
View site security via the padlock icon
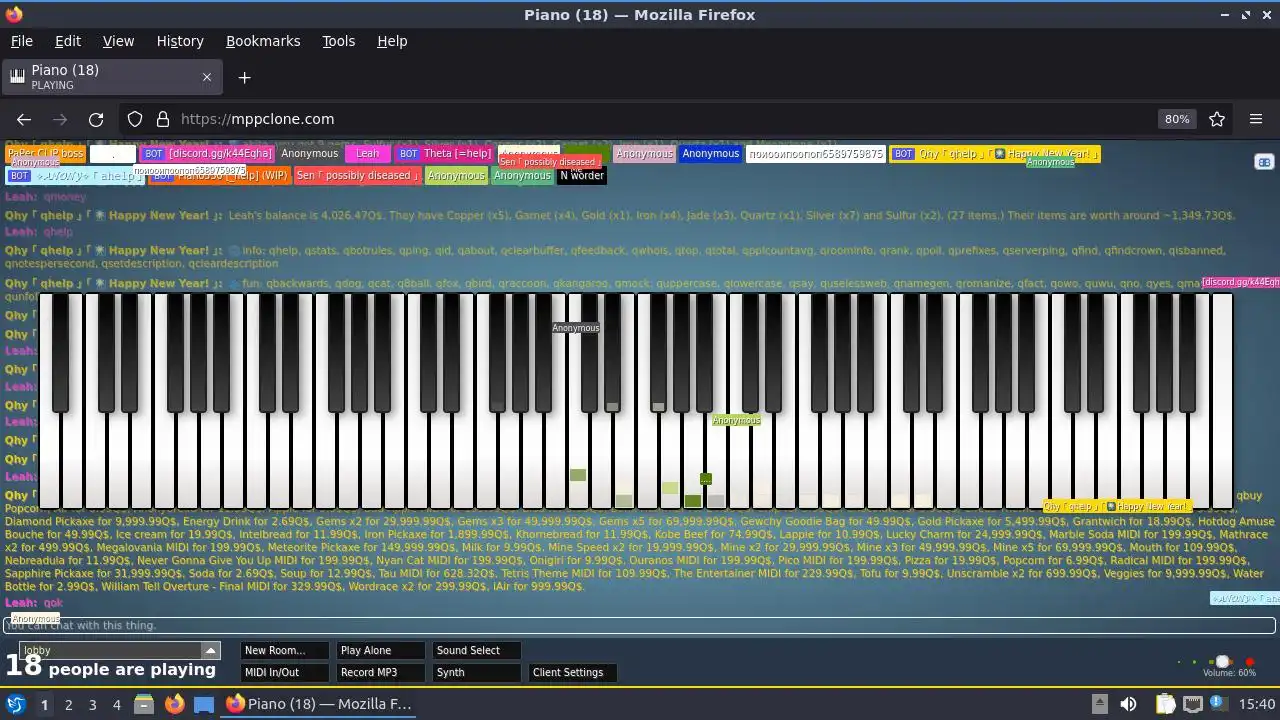pyautogui.click(x=162, y=119)
